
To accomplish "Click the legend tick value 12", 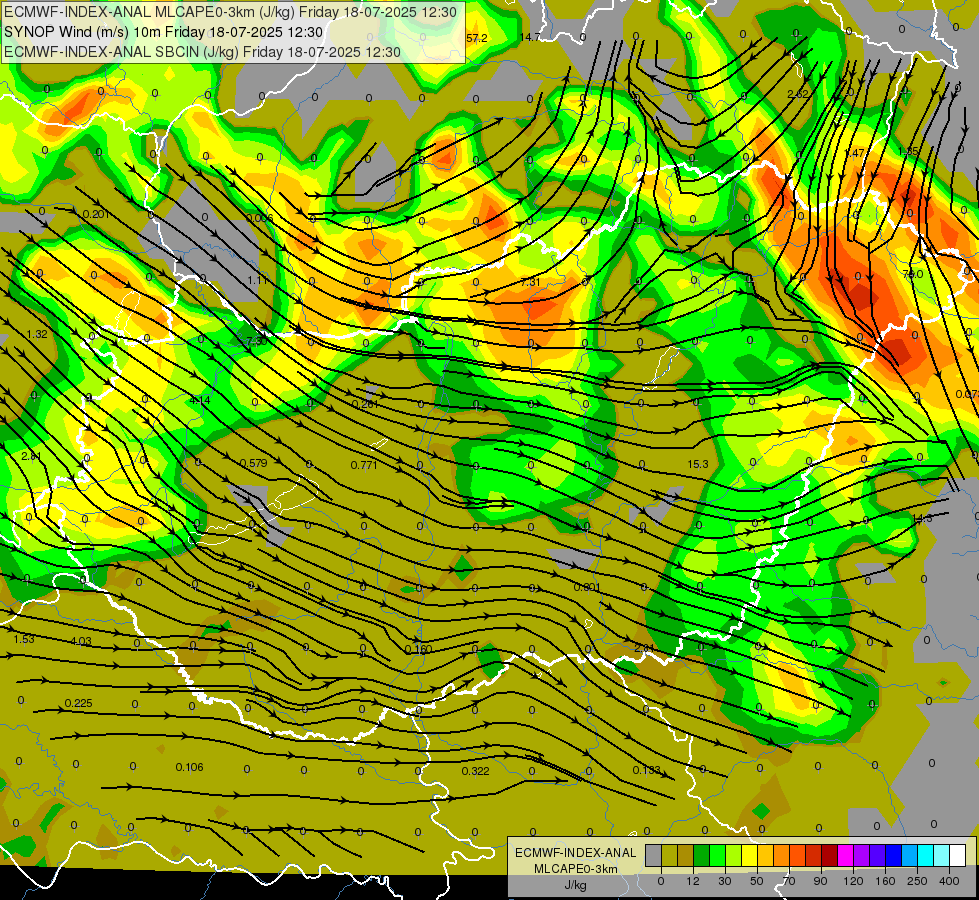I will (x=693, y=881).
